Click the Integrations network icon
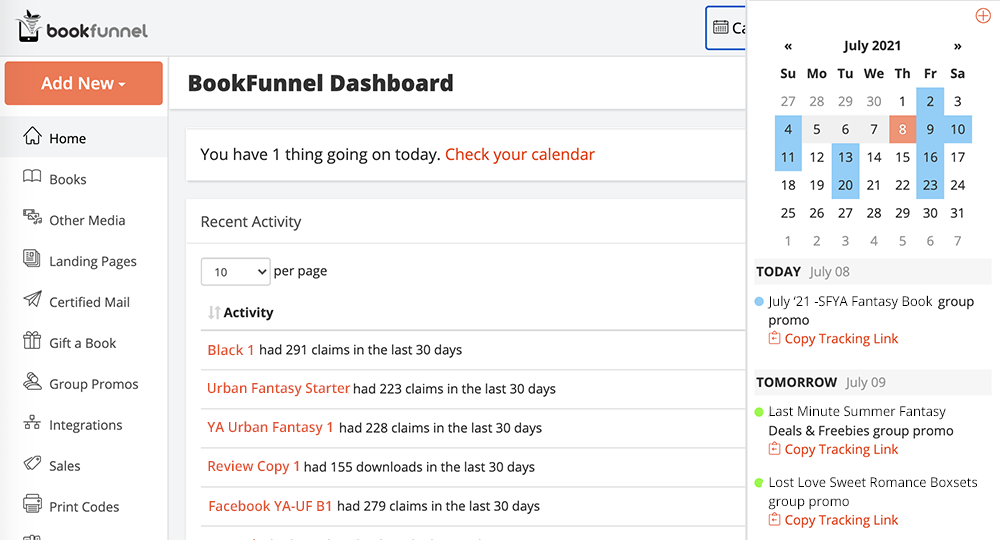The image size is (1000, 540). [32, 422]
